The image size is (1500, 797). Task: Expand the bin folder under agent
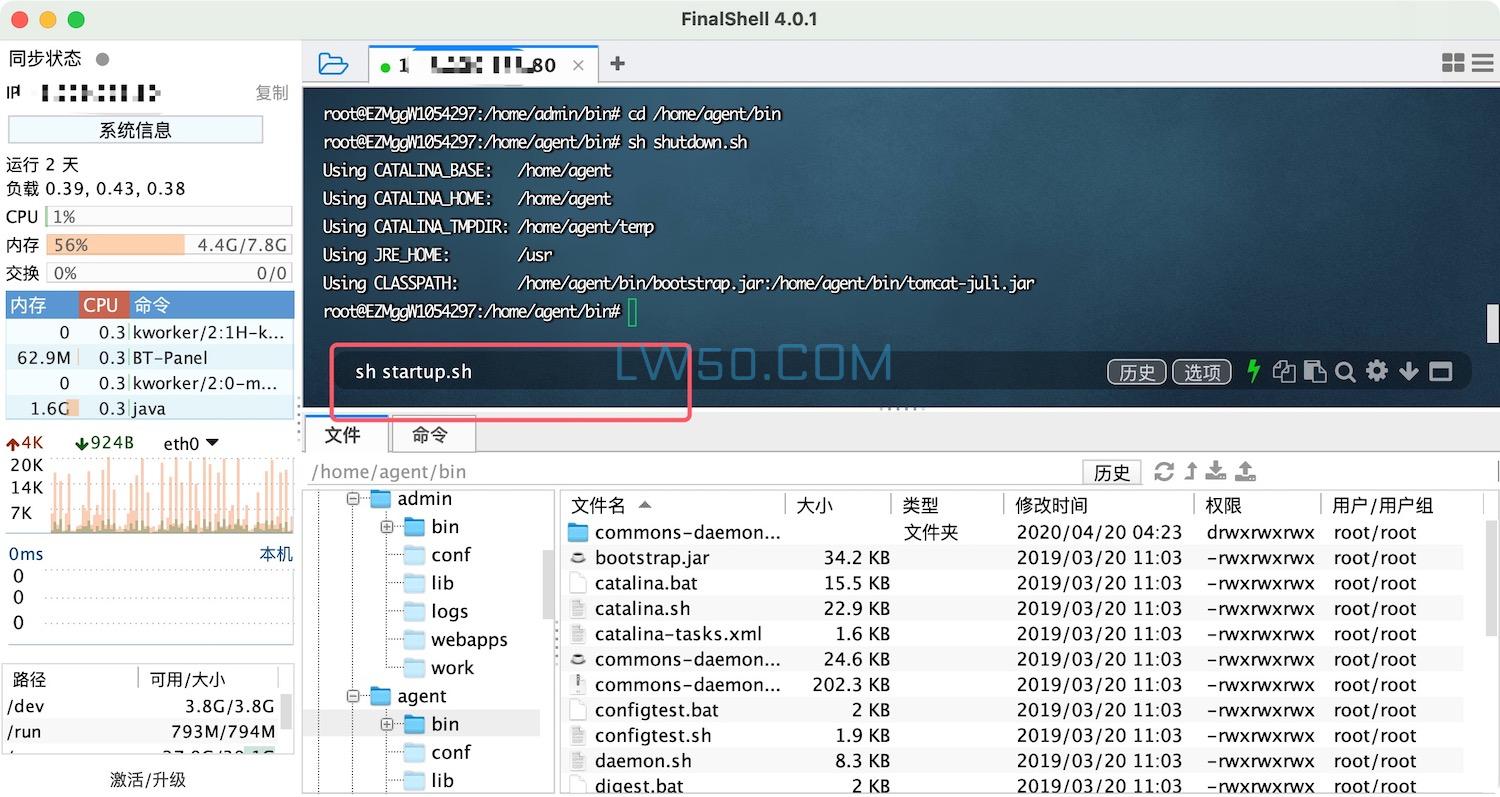click(x=387, y=724)
